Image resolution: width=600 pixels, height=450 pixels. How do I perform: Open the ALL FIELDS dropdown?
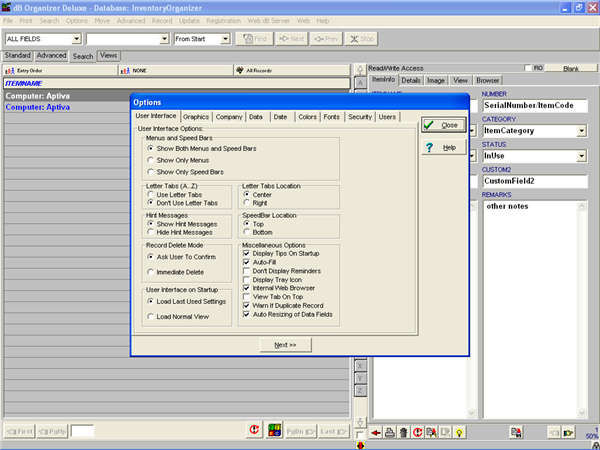click(77, 39)
